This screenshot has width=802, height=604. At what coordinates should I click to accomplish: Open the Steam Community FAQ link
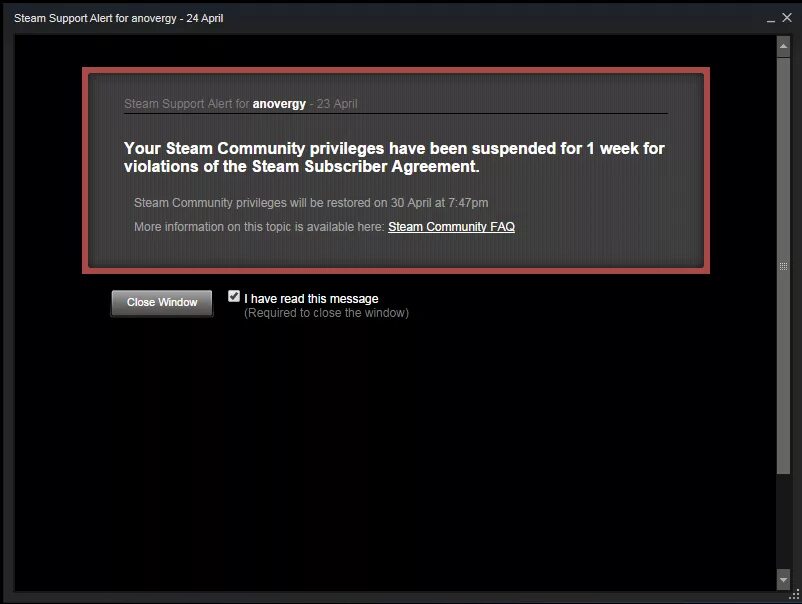point(451,227)
